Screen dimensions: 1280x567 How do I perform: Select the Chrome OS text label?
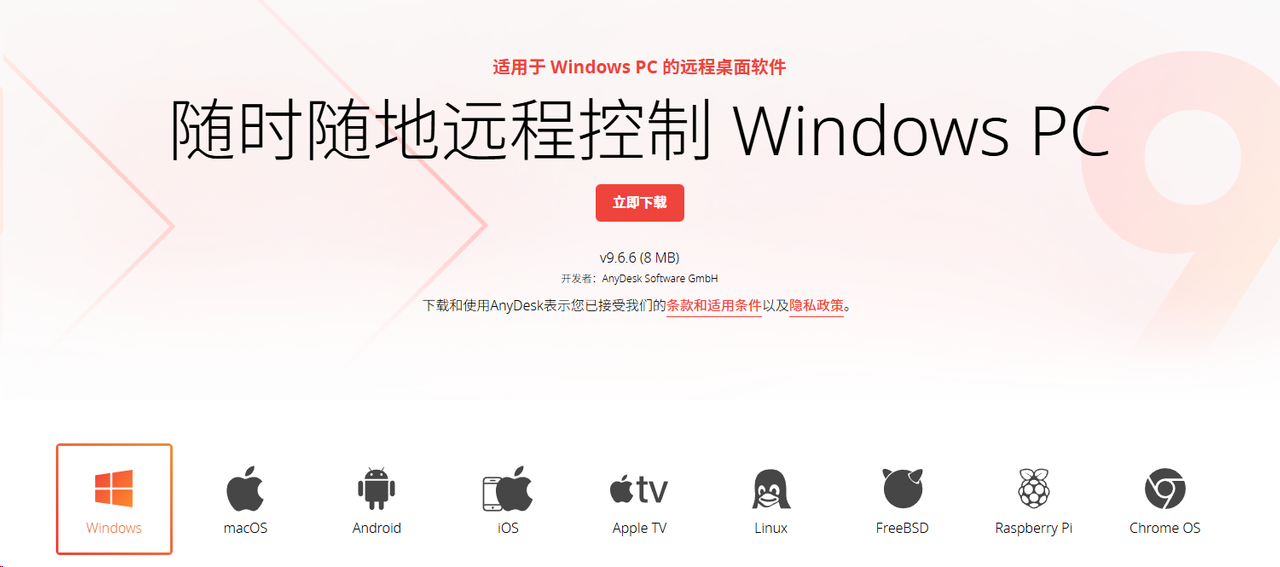(x=1165, y=528)
